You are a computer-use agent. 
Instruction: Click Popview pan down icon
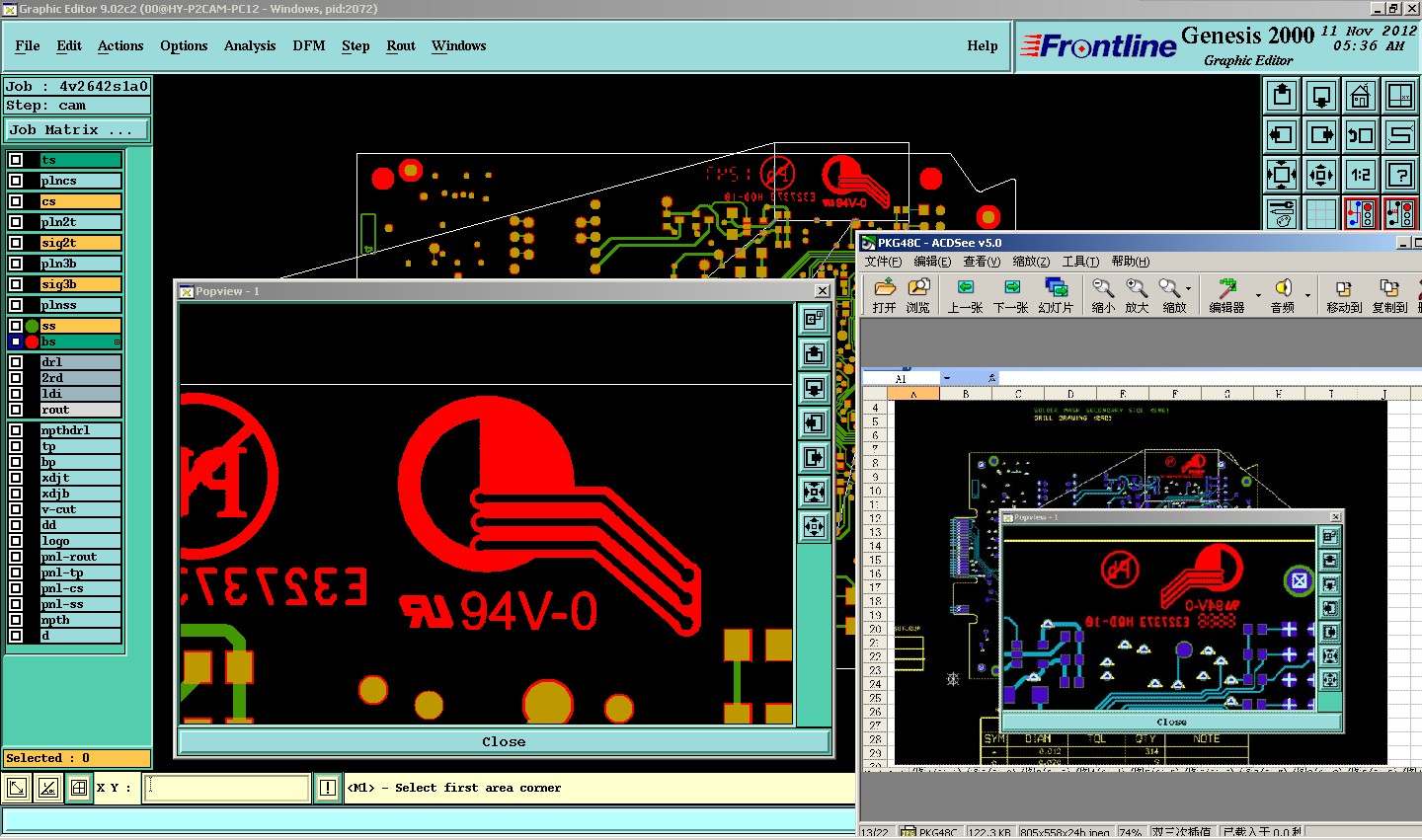click(x=814, y=388)
